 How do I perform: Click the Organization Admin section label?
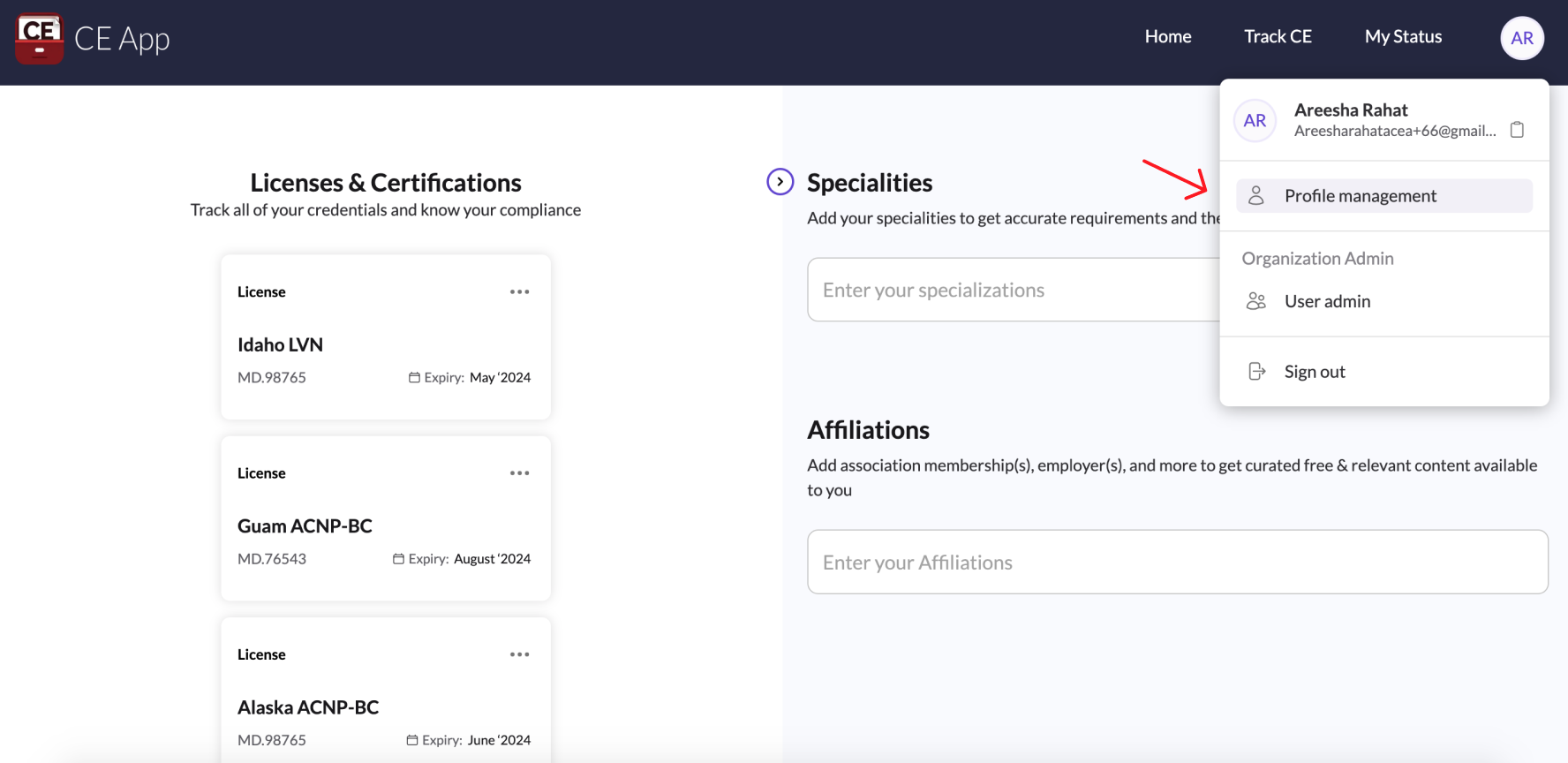1317,258
